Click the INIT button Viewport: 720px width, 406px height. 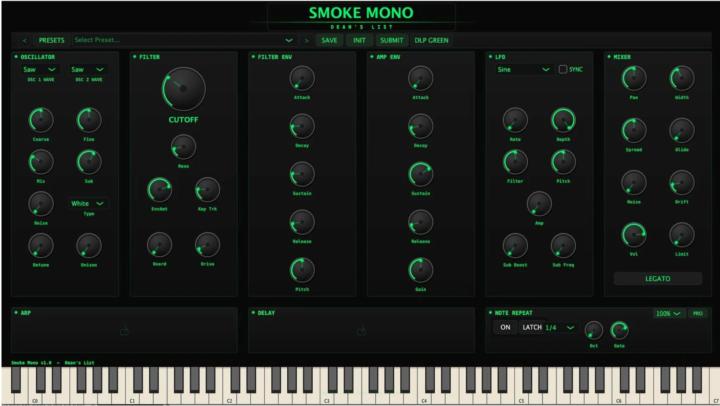click(360, 40)
